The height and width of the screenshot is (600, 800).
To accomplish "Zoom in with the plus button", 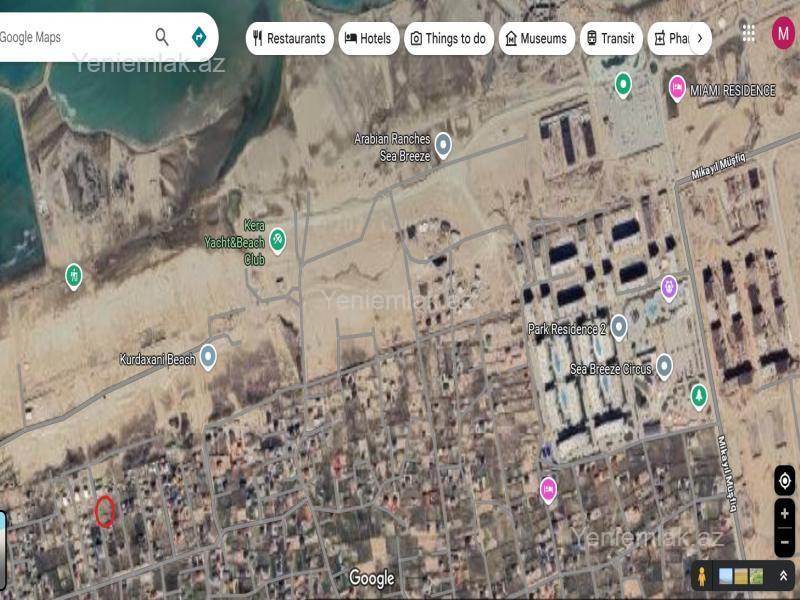I will pyautogui.click(x=784, y=514).
